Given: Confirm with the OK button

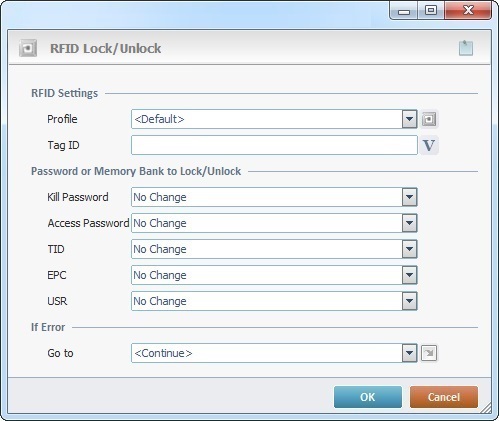Looking at the screenshot, I should 368,397.
